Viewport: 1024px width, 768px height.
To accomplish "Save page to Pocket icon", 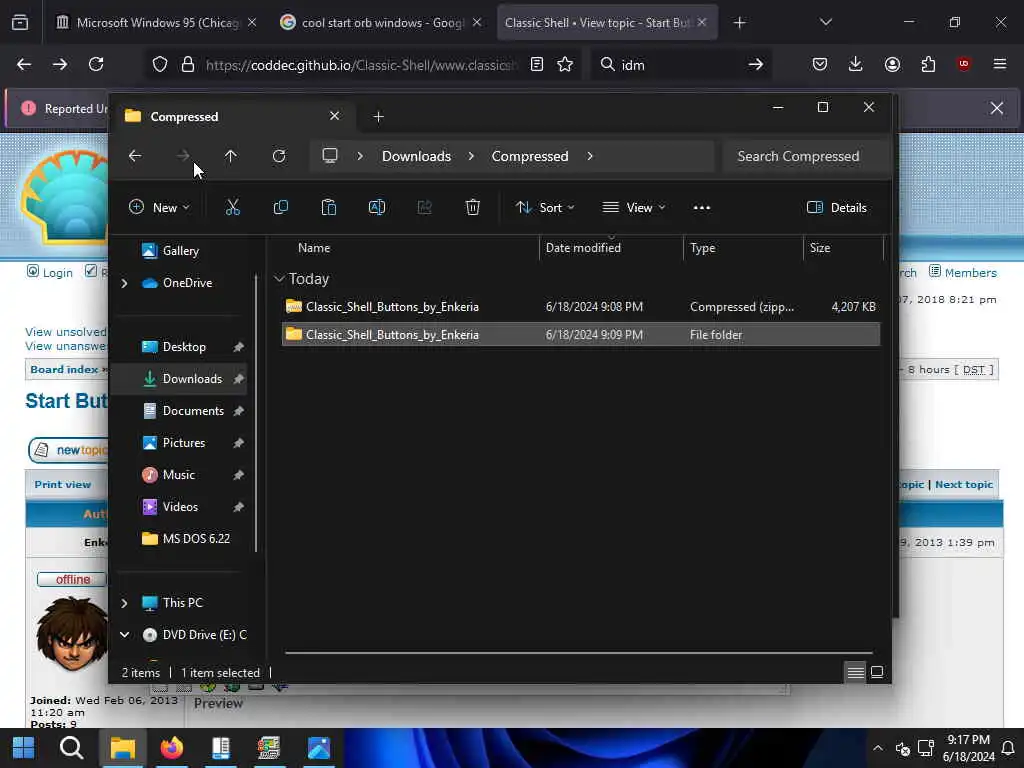I will (x=820, y=64).
